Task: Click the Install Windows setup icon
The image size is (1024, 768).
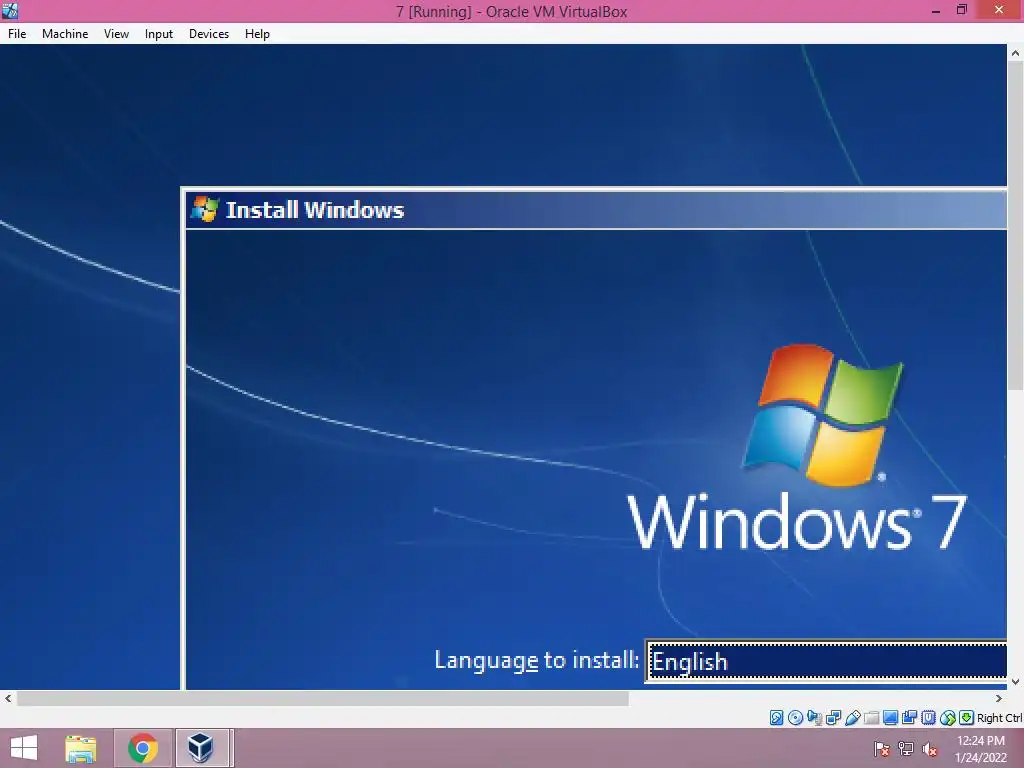Action: (x=204, y=209)
